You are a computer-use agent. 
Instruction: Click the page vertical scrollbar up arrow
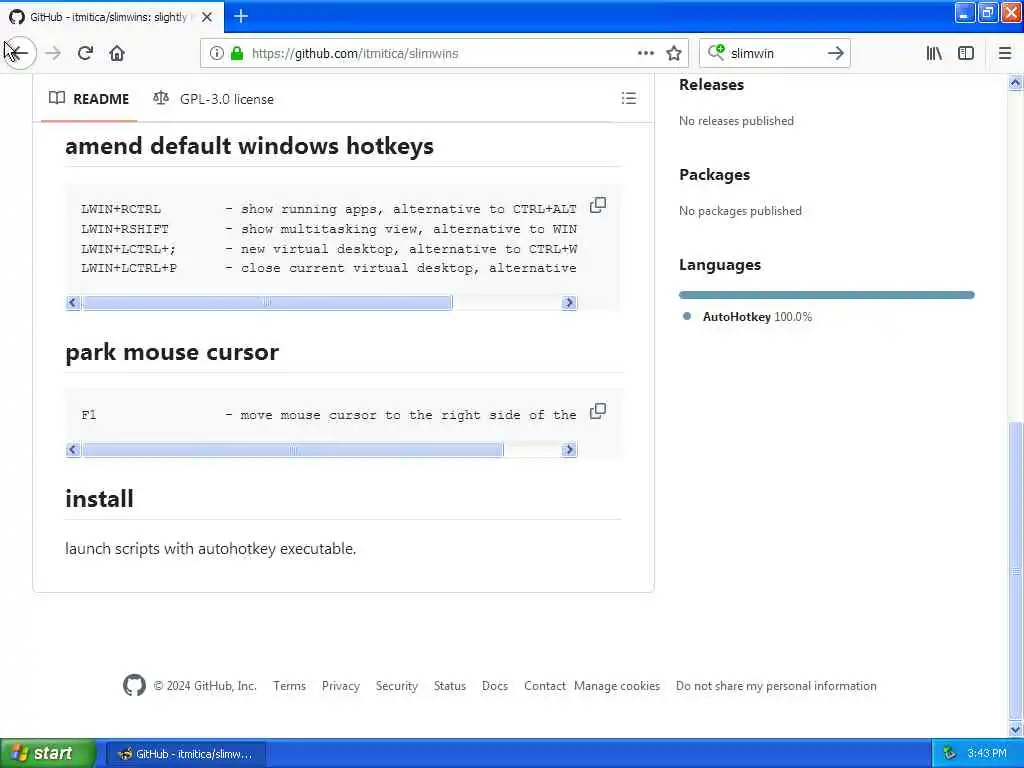[x=1015, y=83]
